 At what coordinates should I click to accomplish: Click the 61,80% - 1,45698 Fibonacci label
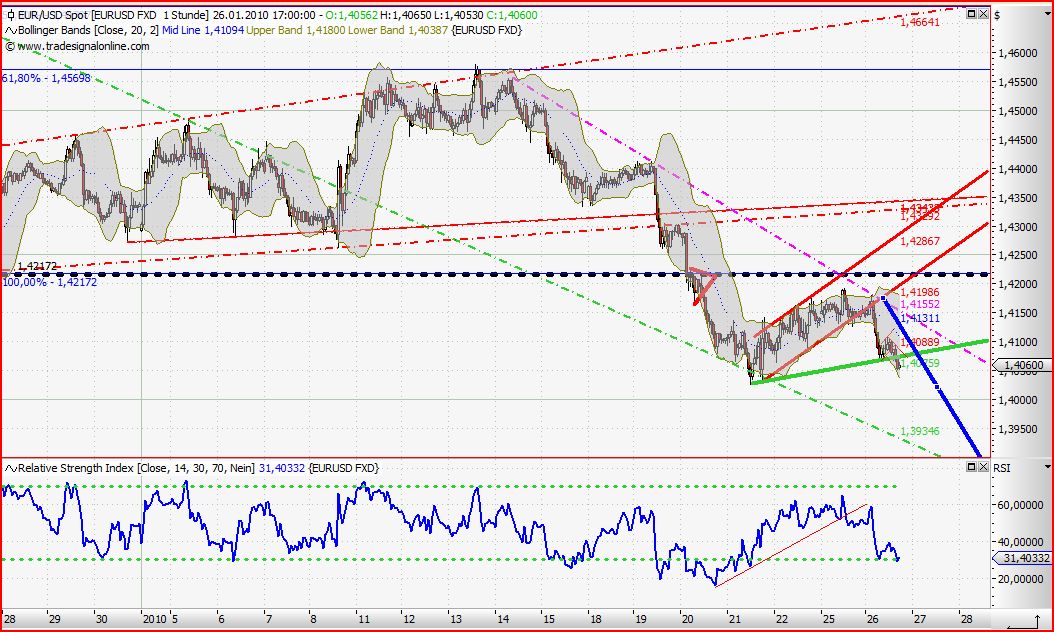[46, 78]
